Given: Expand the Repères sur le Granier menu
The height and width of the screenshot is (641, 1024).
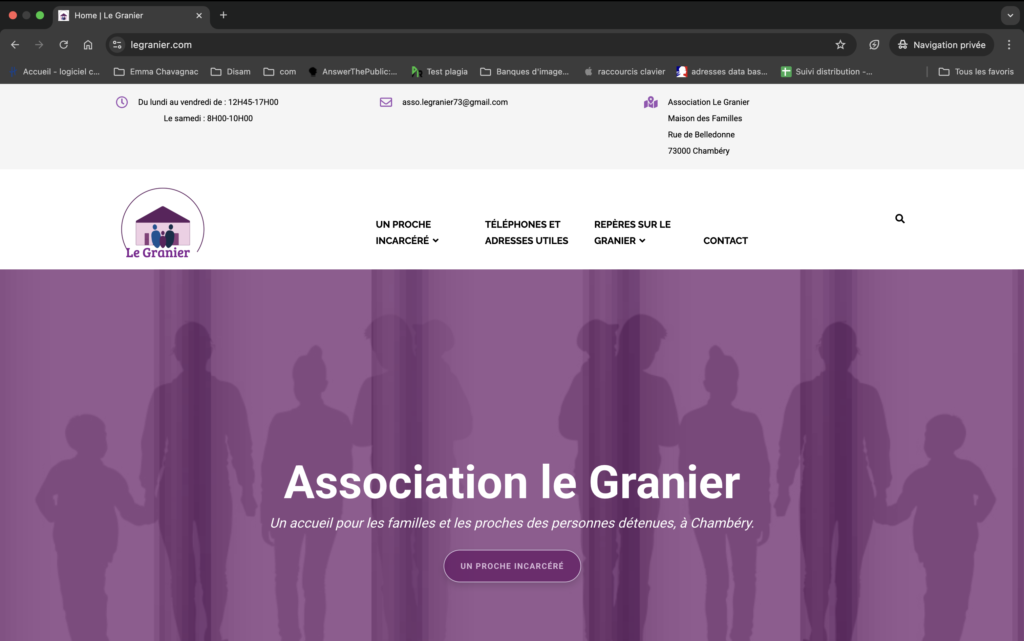Looking at the screenshot, I should [632, 232].
